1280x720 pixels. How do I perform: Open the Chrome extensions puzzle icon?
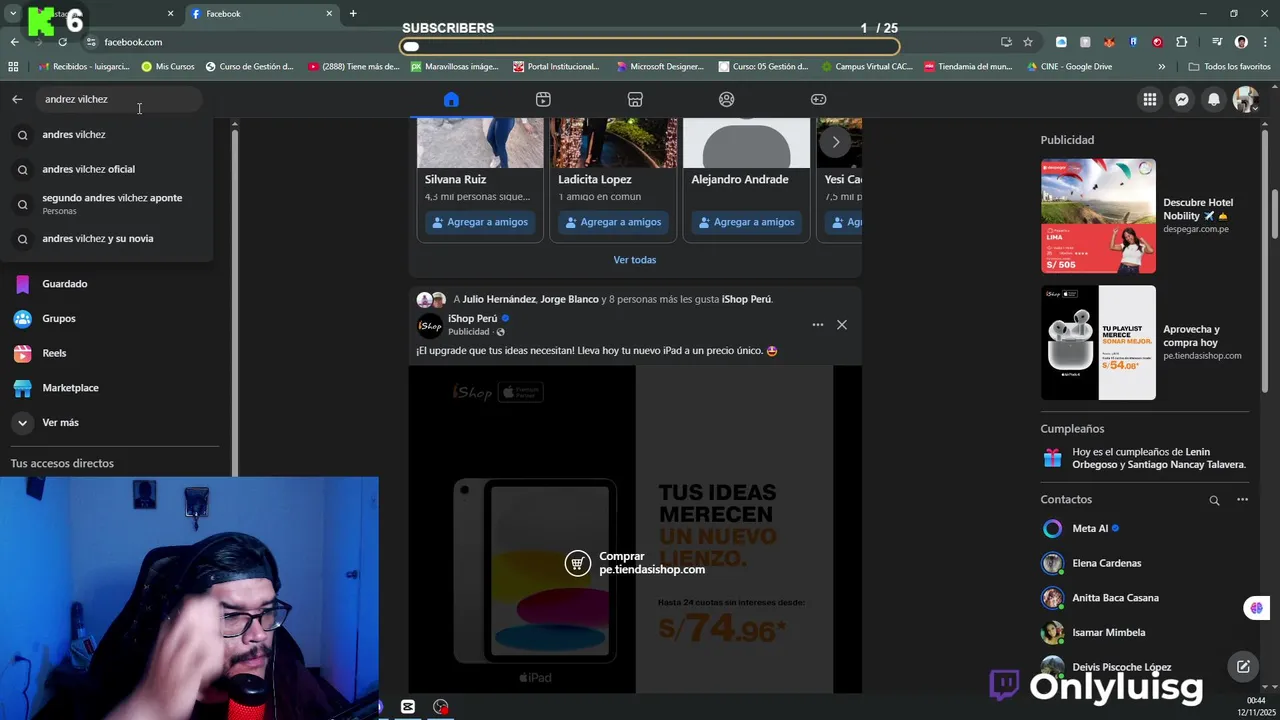pos(1182,42)
